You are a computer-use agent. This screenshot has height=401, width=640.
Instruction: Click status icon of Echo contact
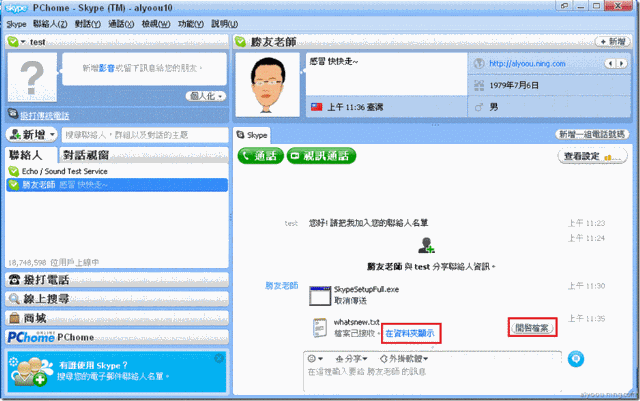[13, 172]
